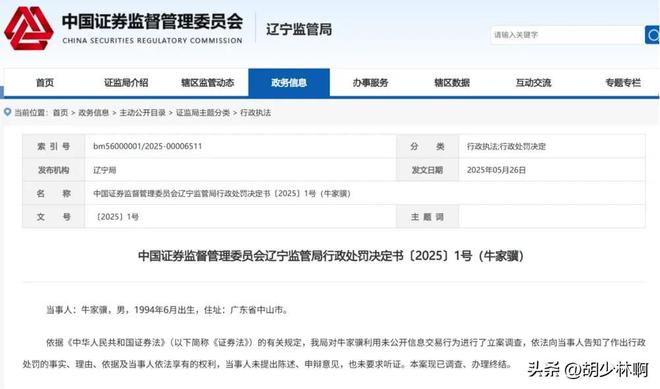Viewport: 660px width, 389px height.
Task: Open the 辖区数据 navigation tab
Action: pyautogui.click(x=452, y=83)
